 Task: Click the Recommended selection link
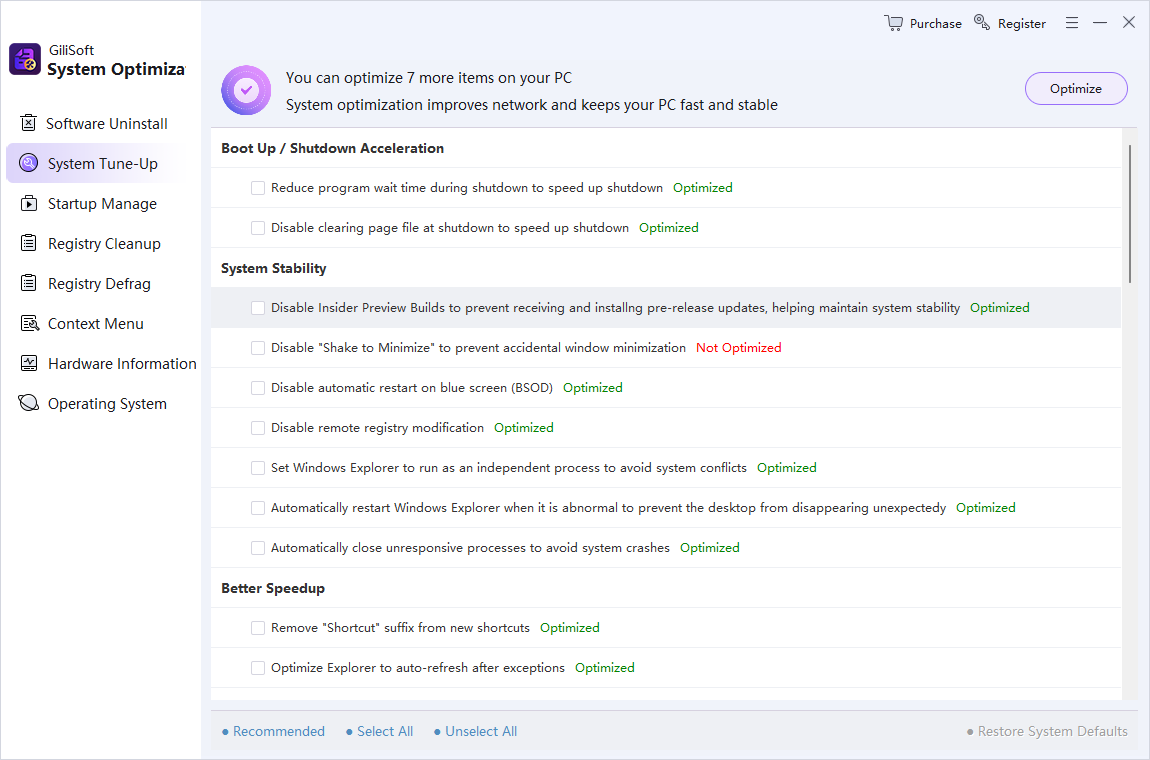[x=274, y=731]
